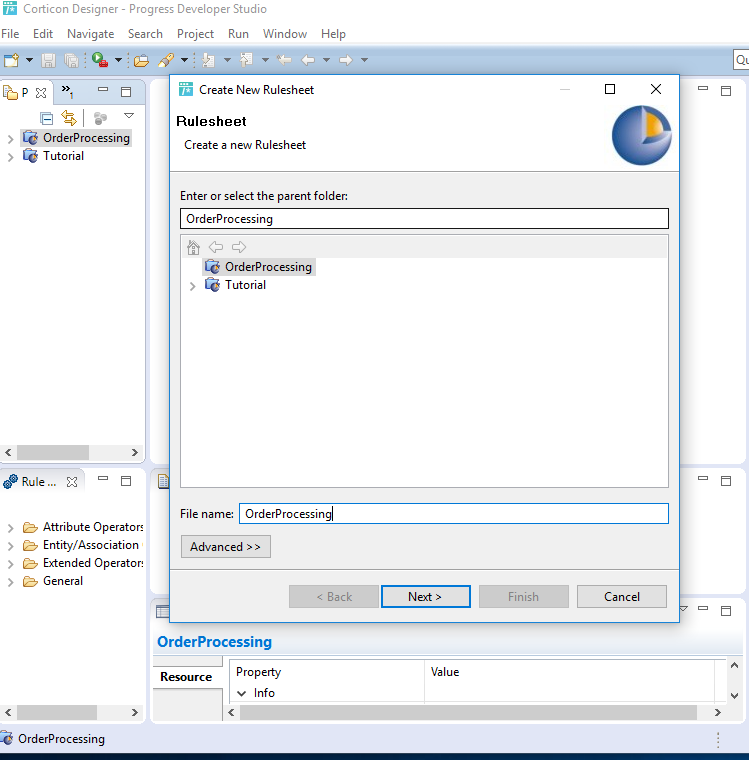Expand Tutorial folder in the dialog tree

pyautogui.click(x=192, y=286)
